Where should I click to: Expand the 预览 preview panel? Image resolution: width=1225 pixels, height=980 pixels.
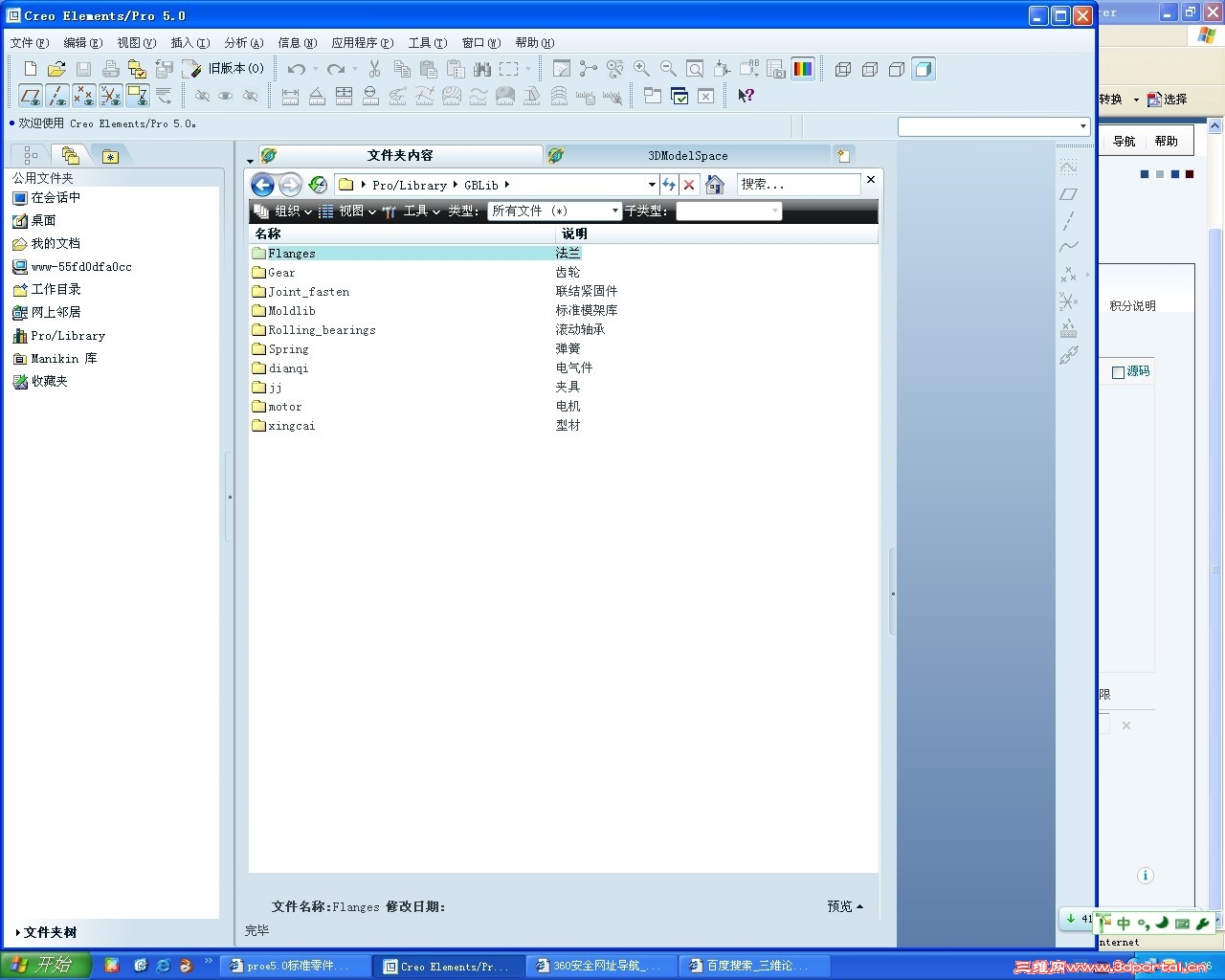pyautogui.click(x=845, y=906)
